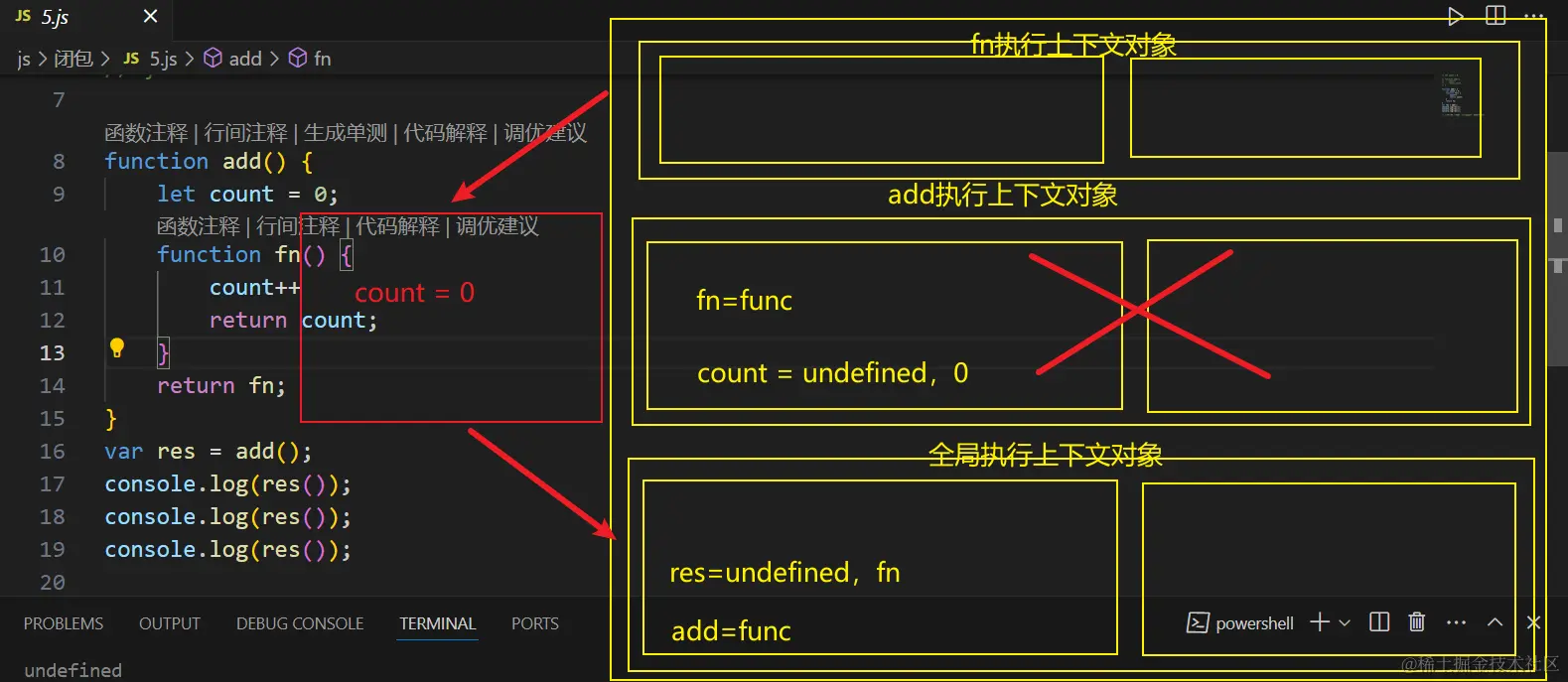Click line number 13 in the gutter

point(52,353)
